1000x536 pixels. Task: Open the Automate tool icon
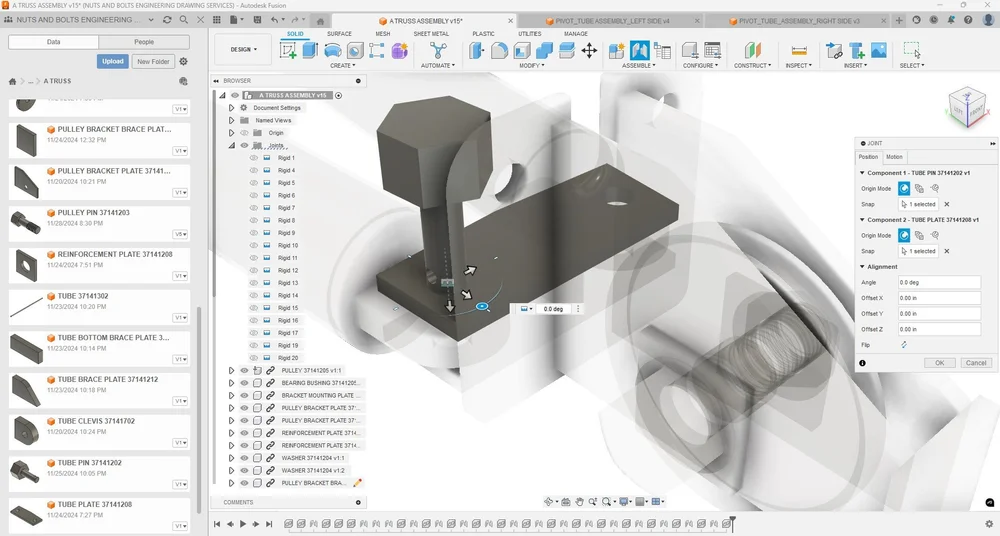click(x=438, y=50)
